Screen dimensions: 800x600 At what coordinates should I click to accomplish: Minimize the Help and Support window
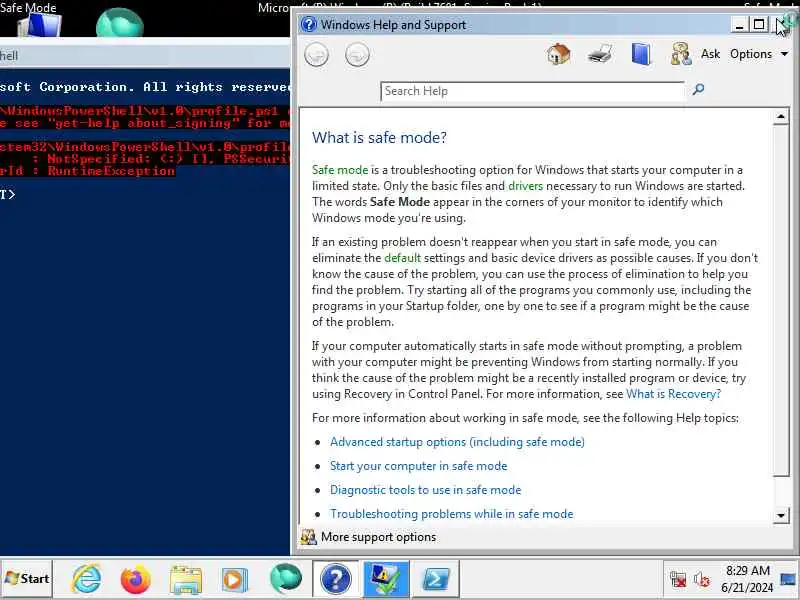click(739, 24)
